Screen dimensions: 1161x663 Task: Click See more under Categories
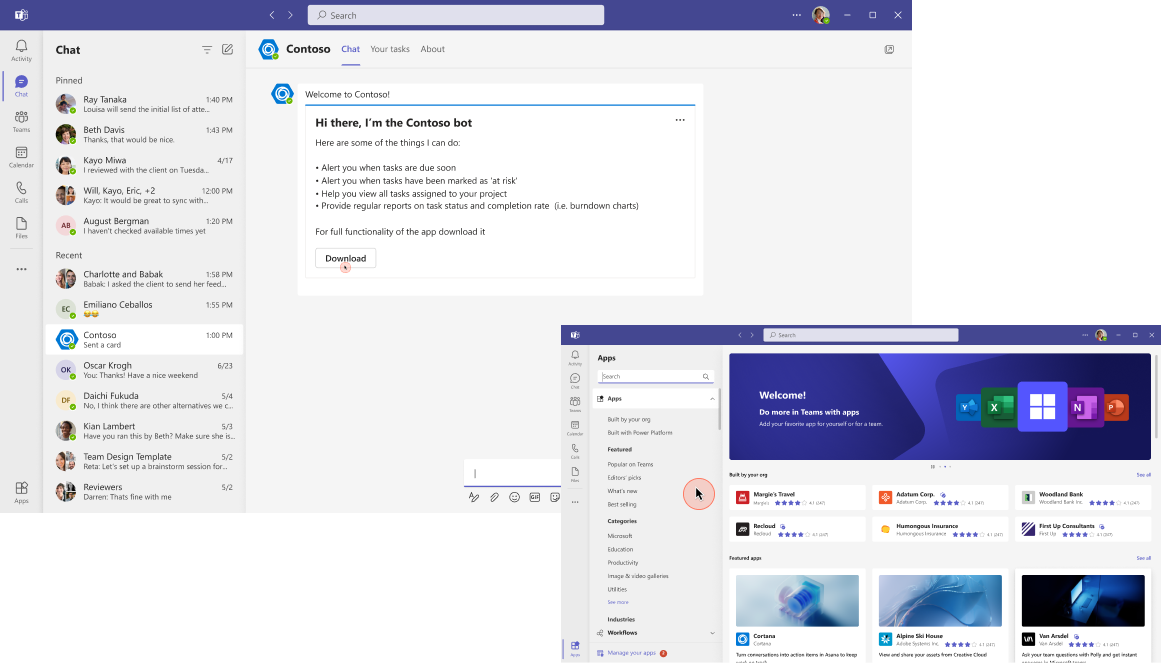coord(618,602)
